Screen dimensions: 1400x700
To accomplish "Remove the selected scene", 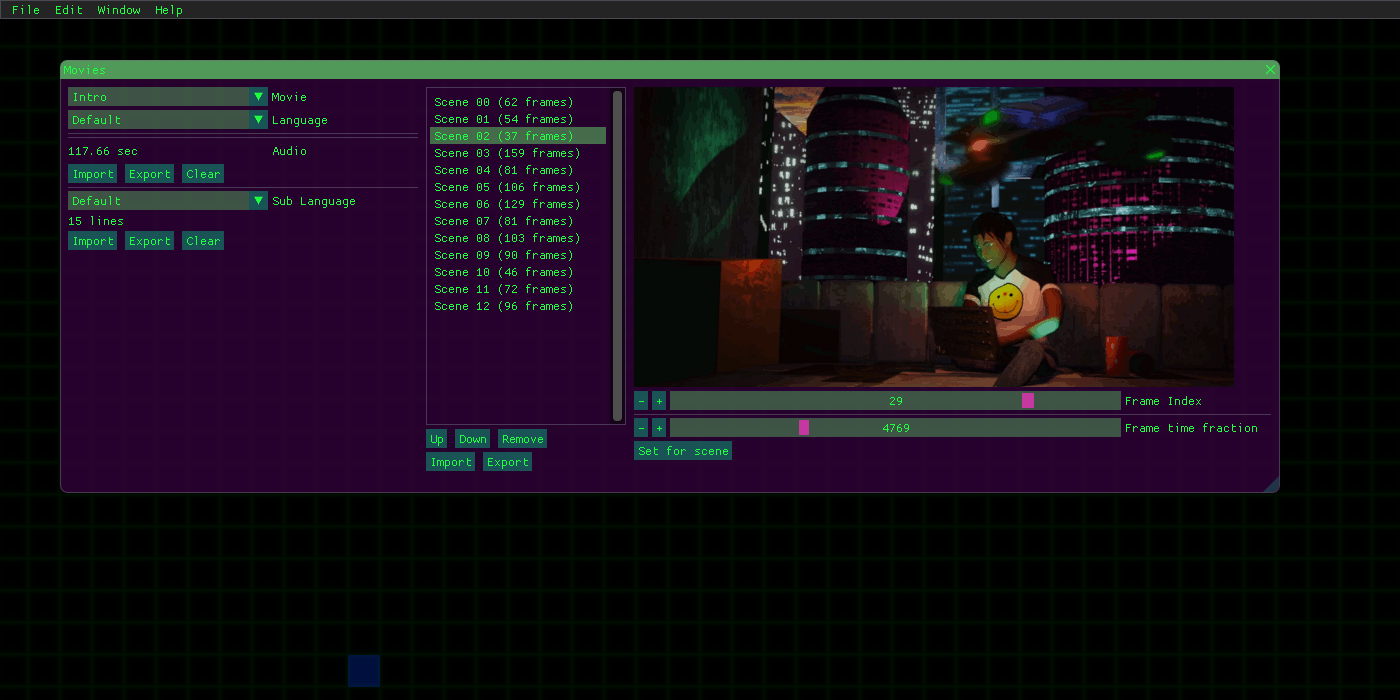I will click(x=523, y=439).
